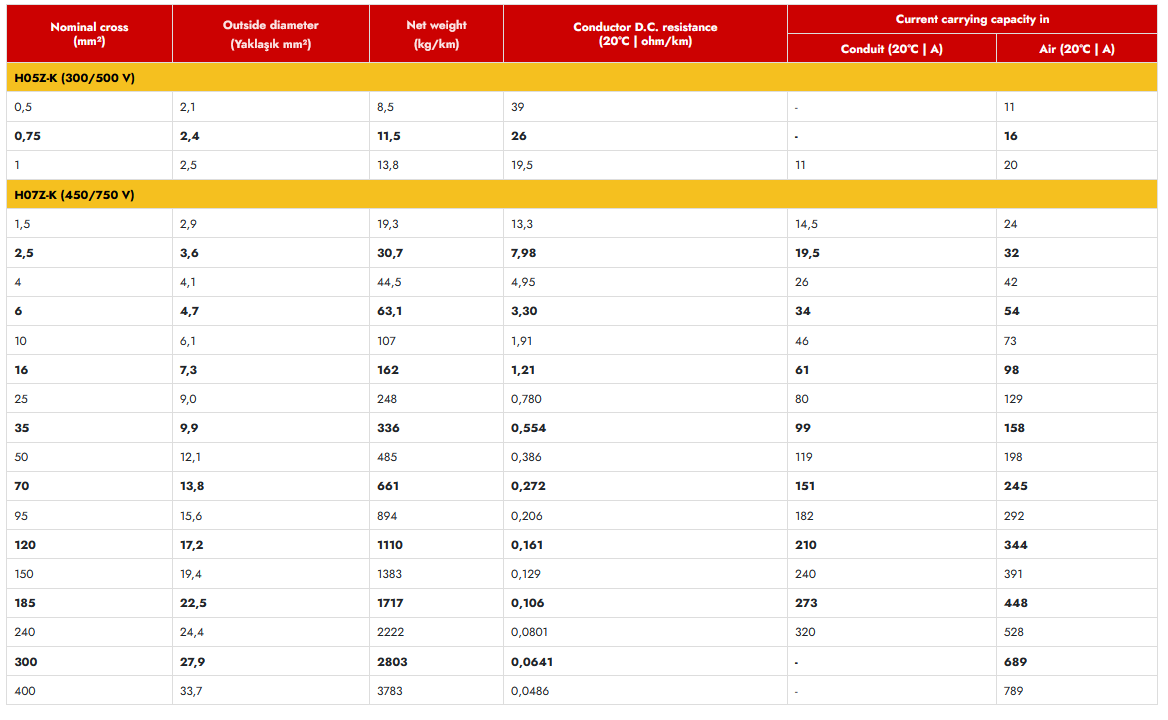1168x720 pixels.
Task: Click the Nominal cross (mm²) column header
Action: 89,34
